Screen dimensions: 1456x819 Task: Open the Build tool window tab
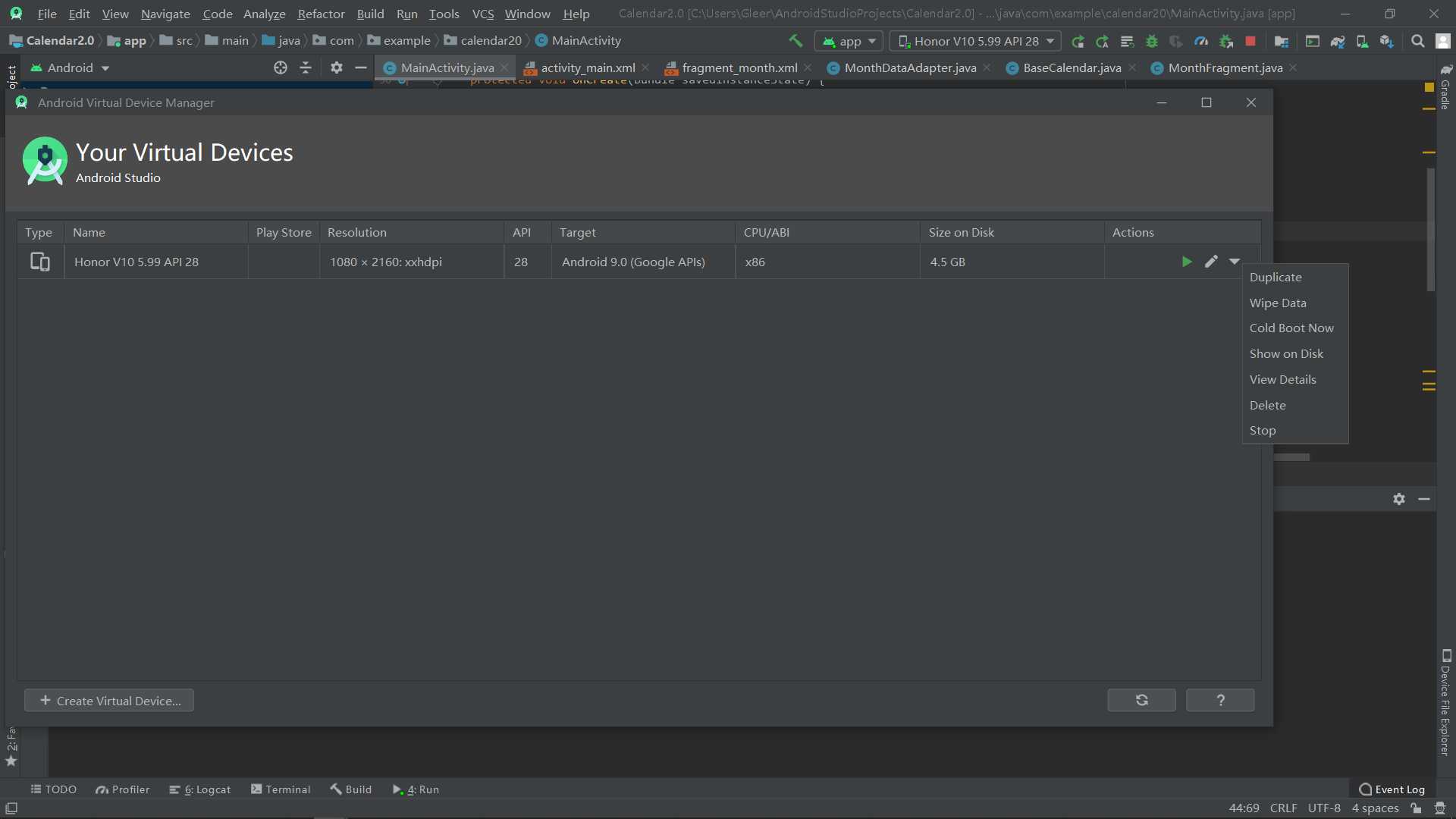point(351,789)
